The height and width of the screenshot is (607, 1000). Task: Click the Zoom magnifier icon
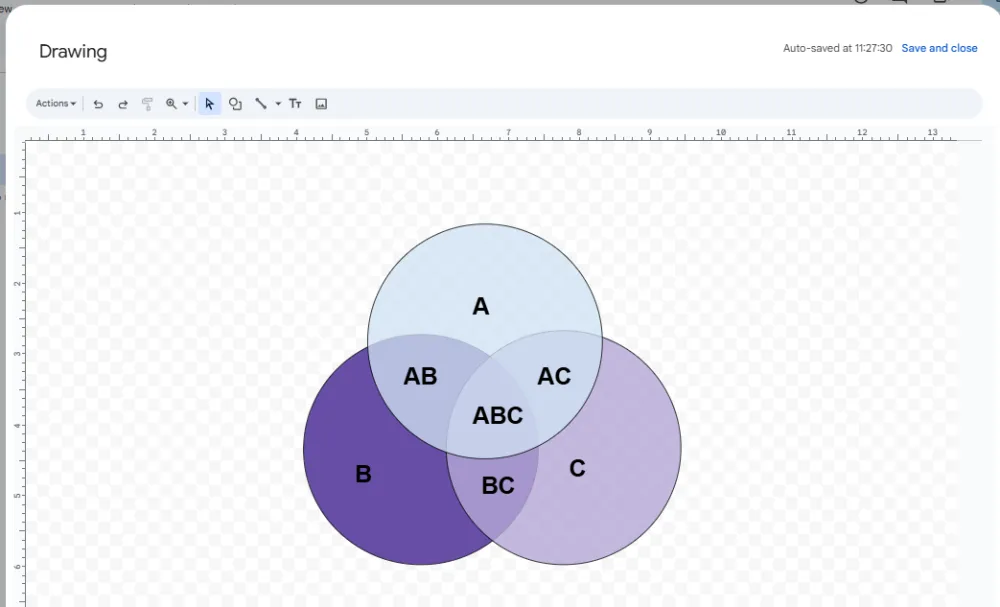(x=171, y=104)
